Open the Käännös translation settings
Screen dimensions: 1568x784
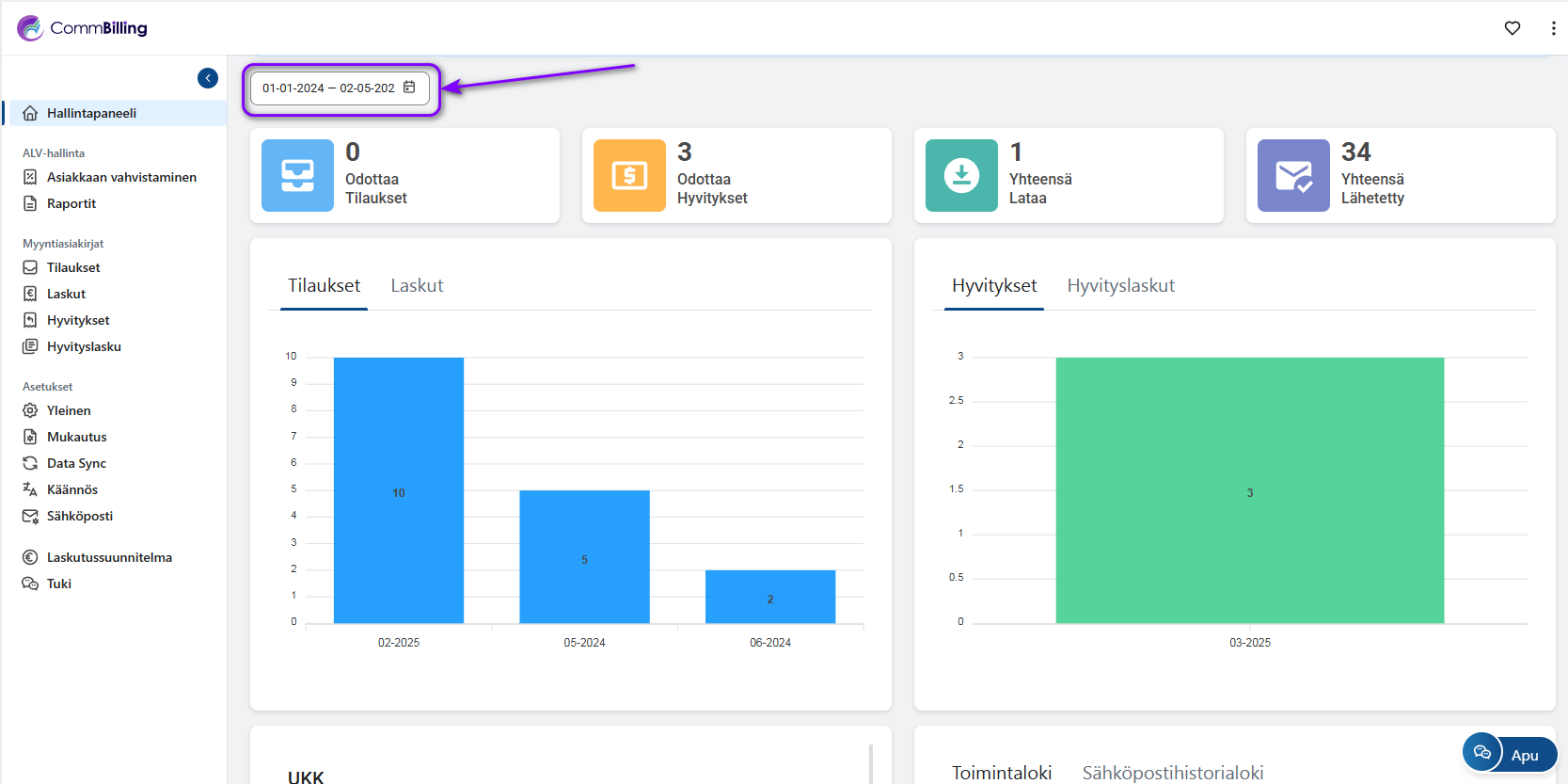click(x=72, y=489)
